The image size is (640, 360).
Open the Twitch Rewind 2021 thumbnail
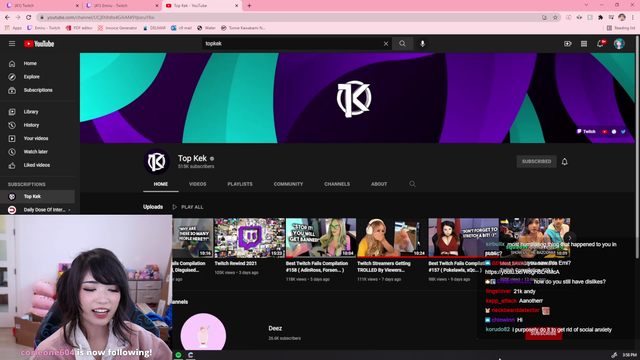(x=249, y=238)
